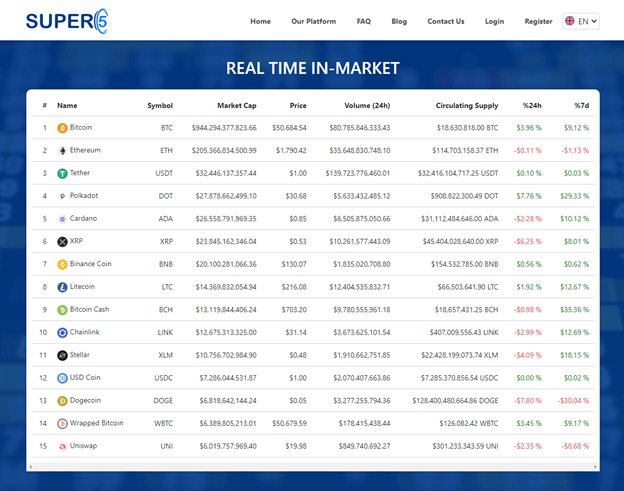
Task: Click the Dogecoin coin icon
Action: coord(62,401)
